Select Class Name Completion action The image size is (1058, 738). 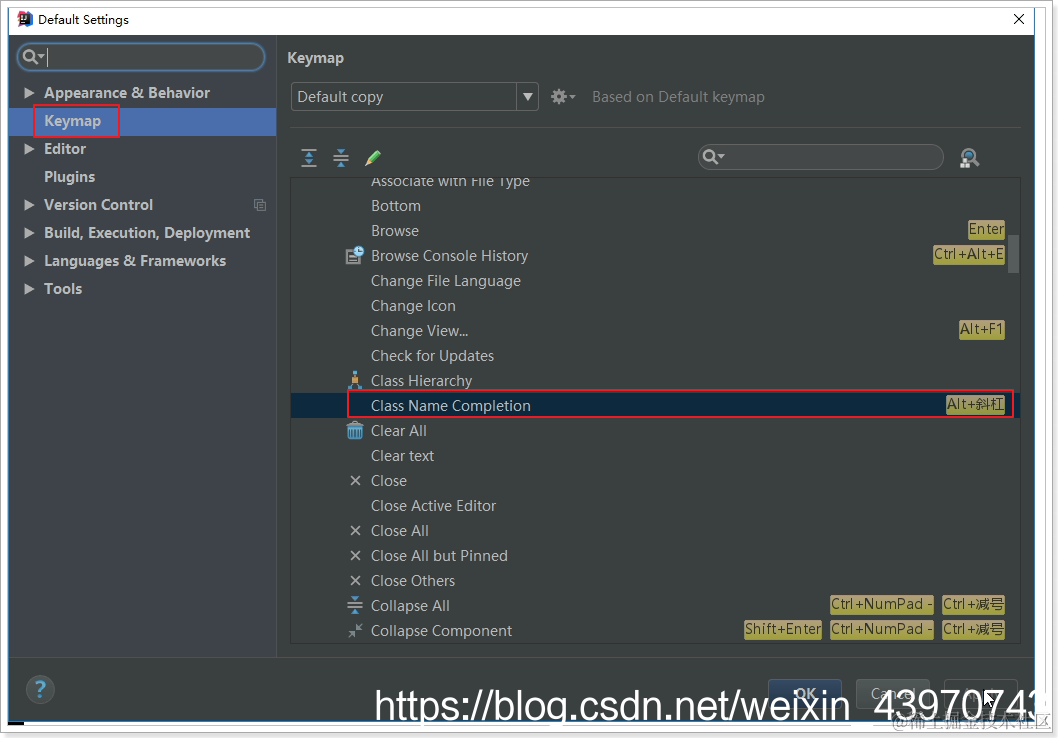(x=655, y=405)
